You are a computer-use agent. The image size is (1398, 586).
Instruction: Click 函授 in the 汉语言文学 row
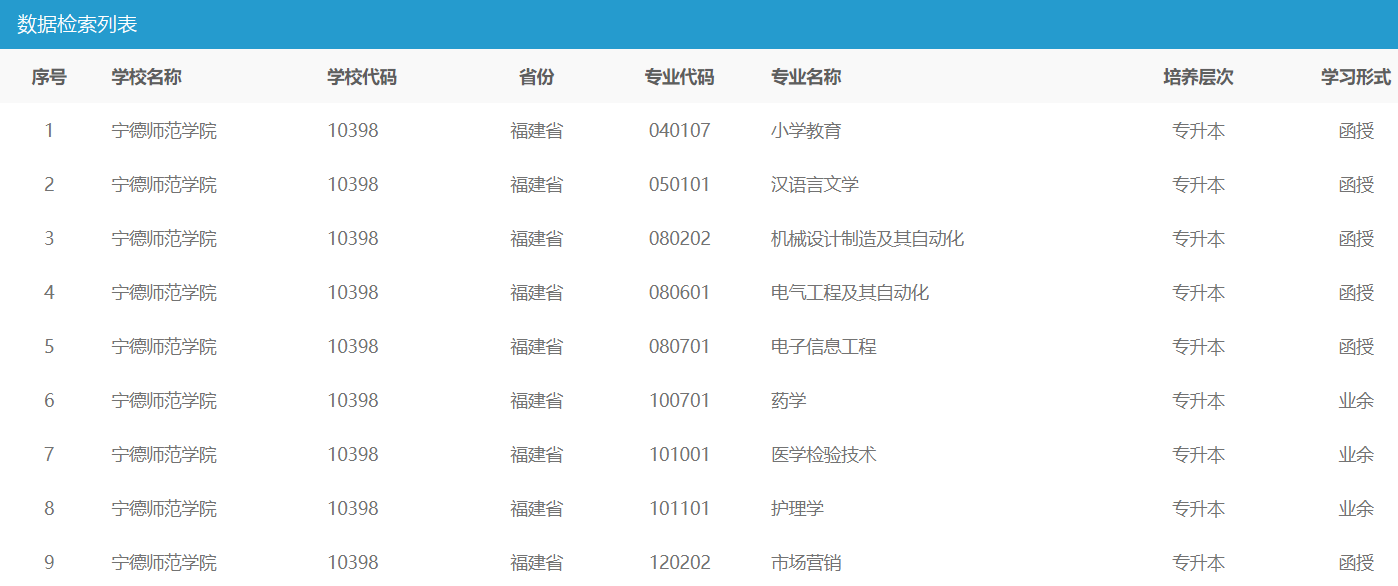pyautogui.click(x=1356, y=185)
